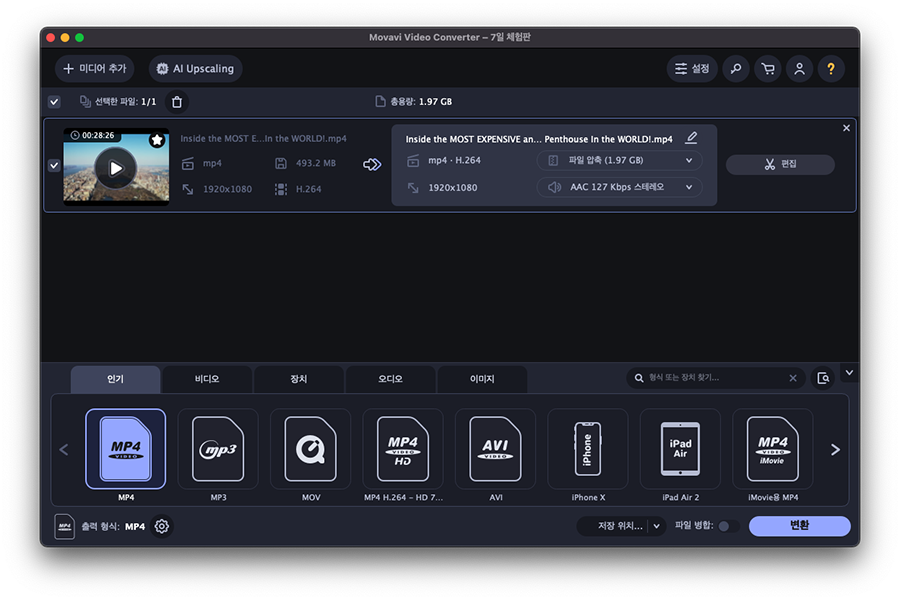Image resolution: width=900 pixels, height=600 pixels.
Task: Click the source resolution 1920x1080 text
Action: [227, 189]
